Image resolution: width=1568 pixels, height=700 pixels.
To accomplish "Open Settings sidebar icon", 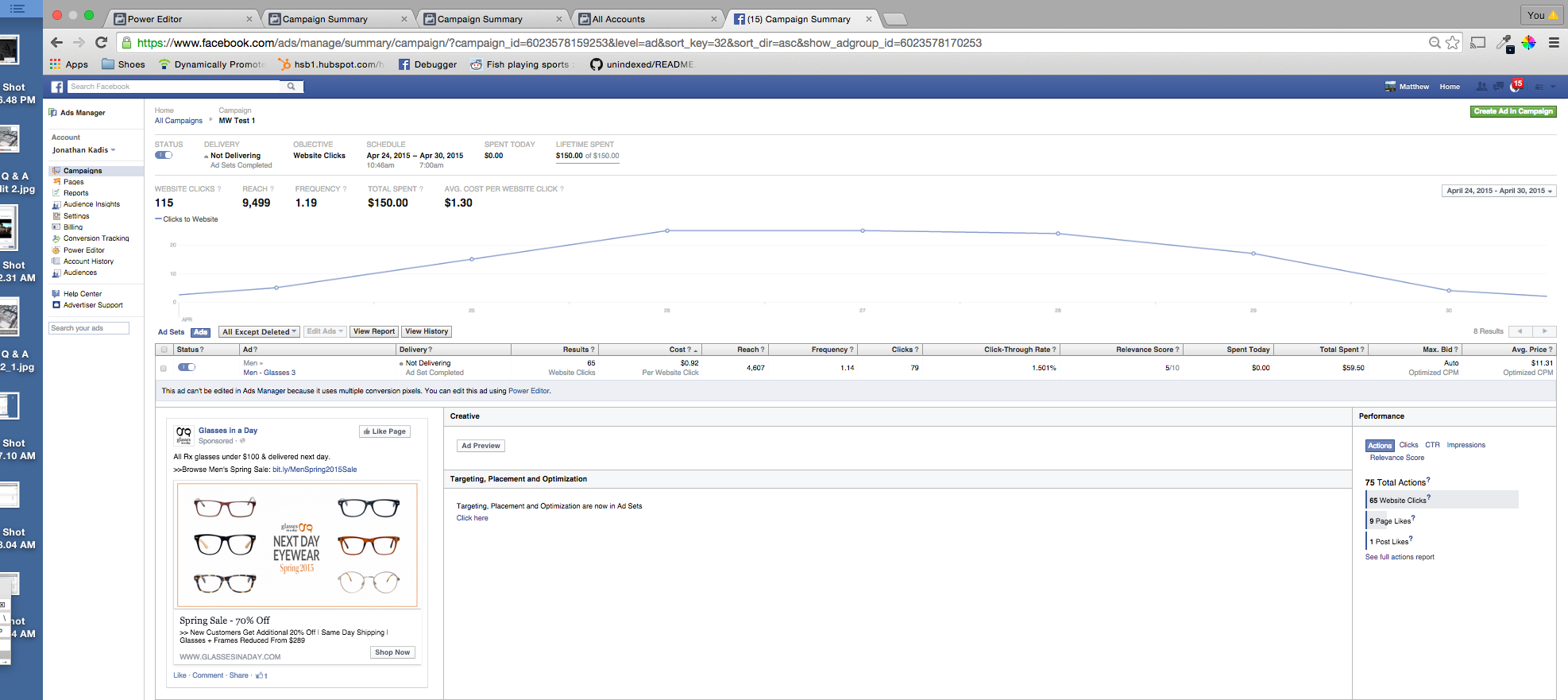I will (x=56, y=216).
